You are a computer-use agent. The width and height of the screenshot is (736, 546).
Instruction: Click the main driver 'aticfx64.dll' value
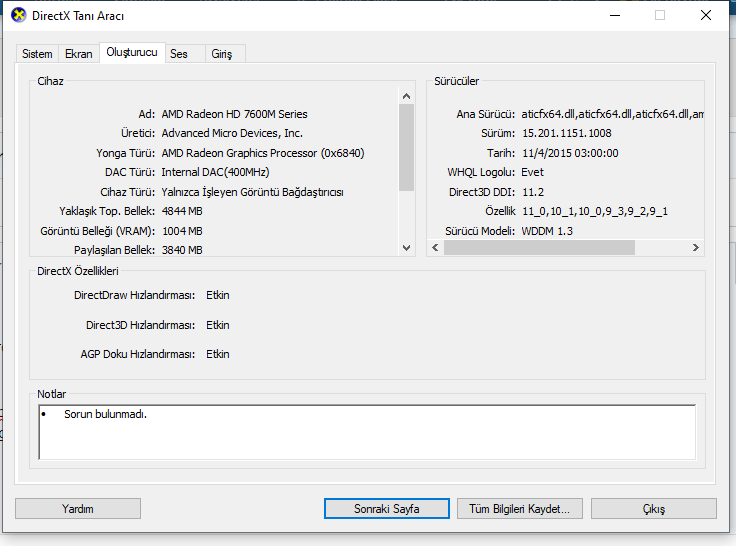613,114
